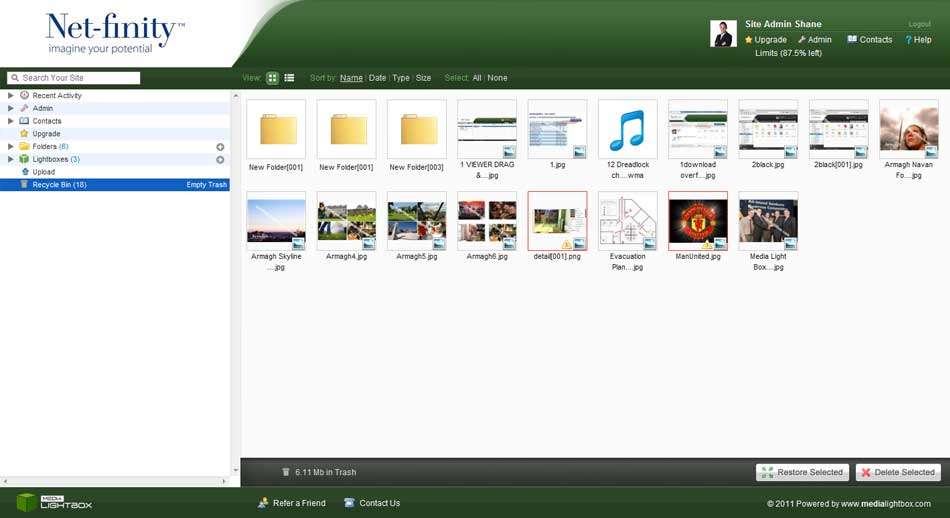Select the ManUnited.jpg thumbnail

697,221
